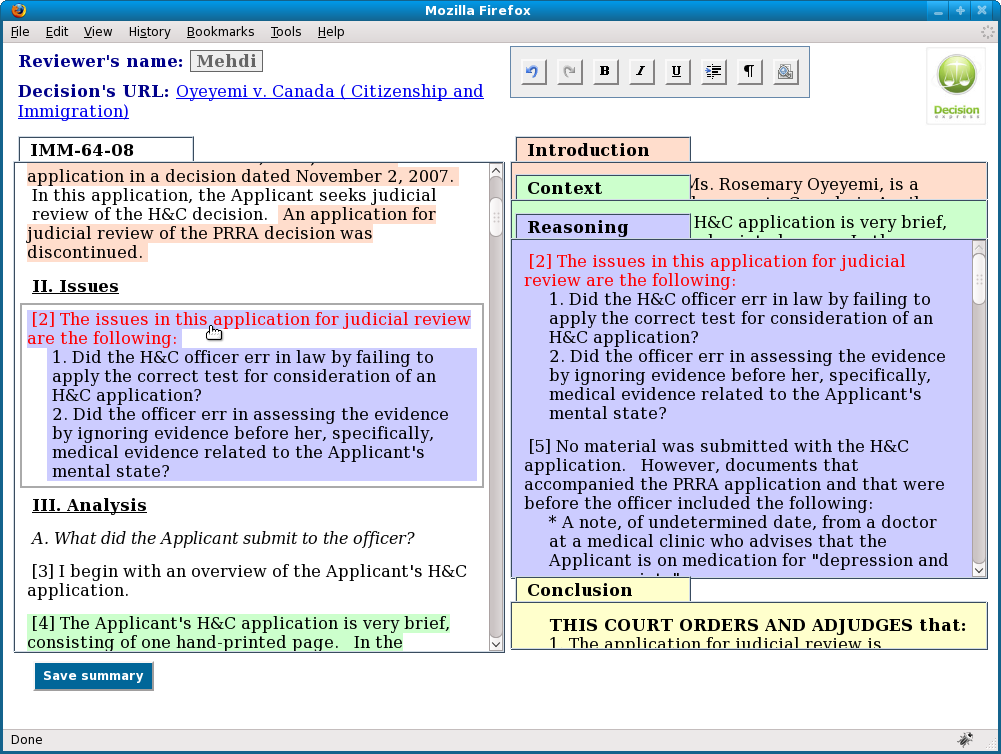Viewport: 1001px width, 754px height.
Task: Click 'In this application, the Applicant seeks judicial review'
Action: point(234,204)
